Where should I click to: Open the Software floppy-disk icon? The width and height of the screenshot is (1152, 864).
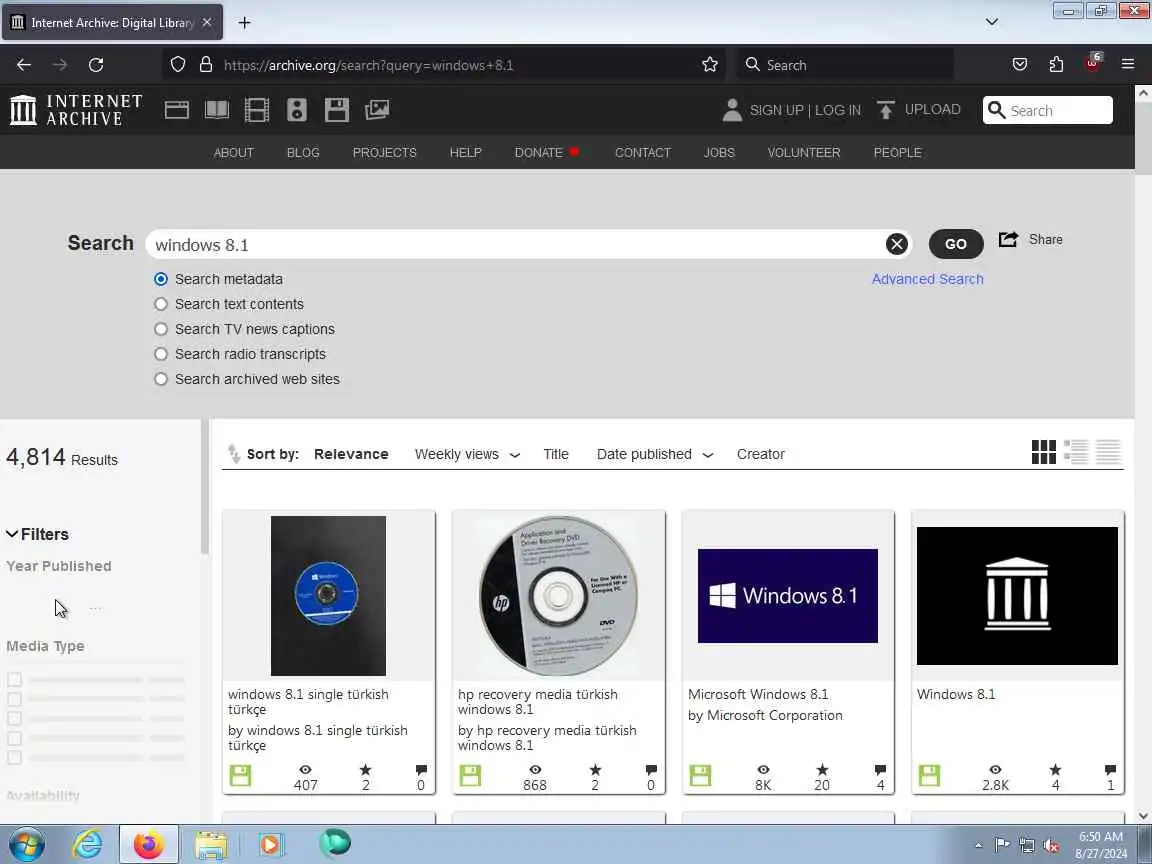tap(336, 110)
